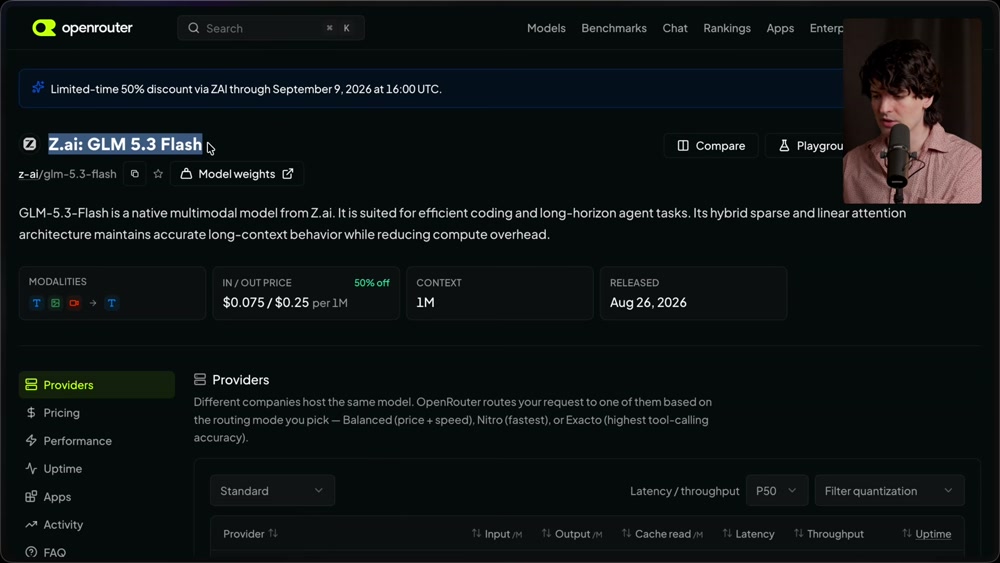Click the Providers heading server icon
This screenshot has width=1000, height=563.
pyautogui.click(x=200, y=379)
